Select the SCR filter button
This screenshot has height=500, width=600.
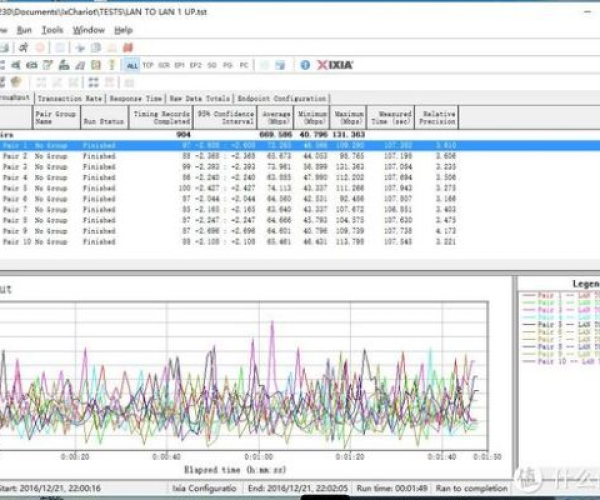coord(164,64)
